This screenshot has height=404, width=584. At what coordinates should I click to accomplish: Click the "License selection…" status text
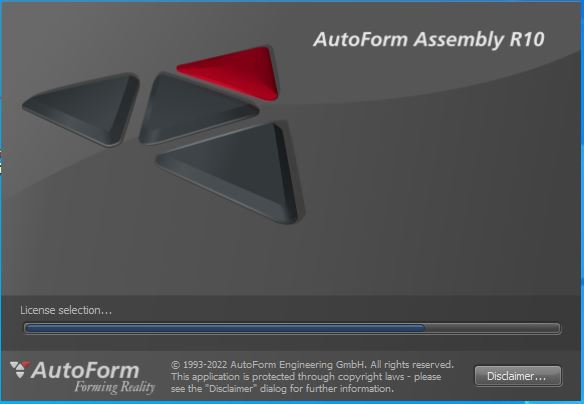[x=66, y=310]
